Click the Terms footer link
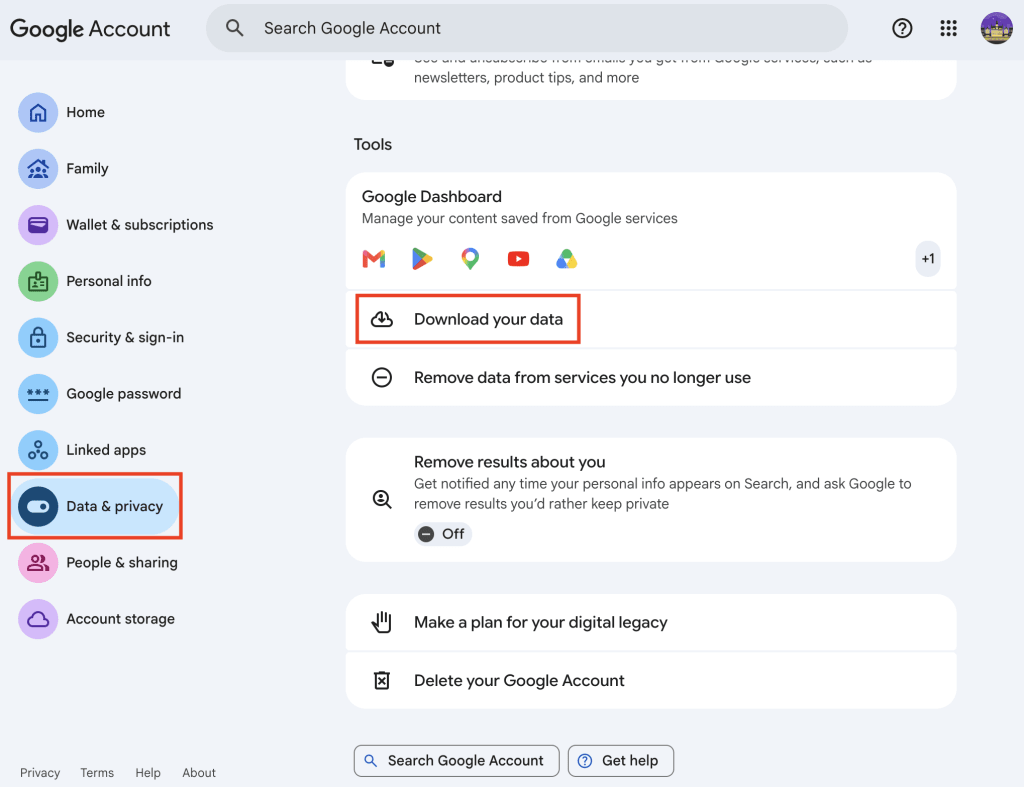The image size is (1024, 787). [x=97, y=773]
